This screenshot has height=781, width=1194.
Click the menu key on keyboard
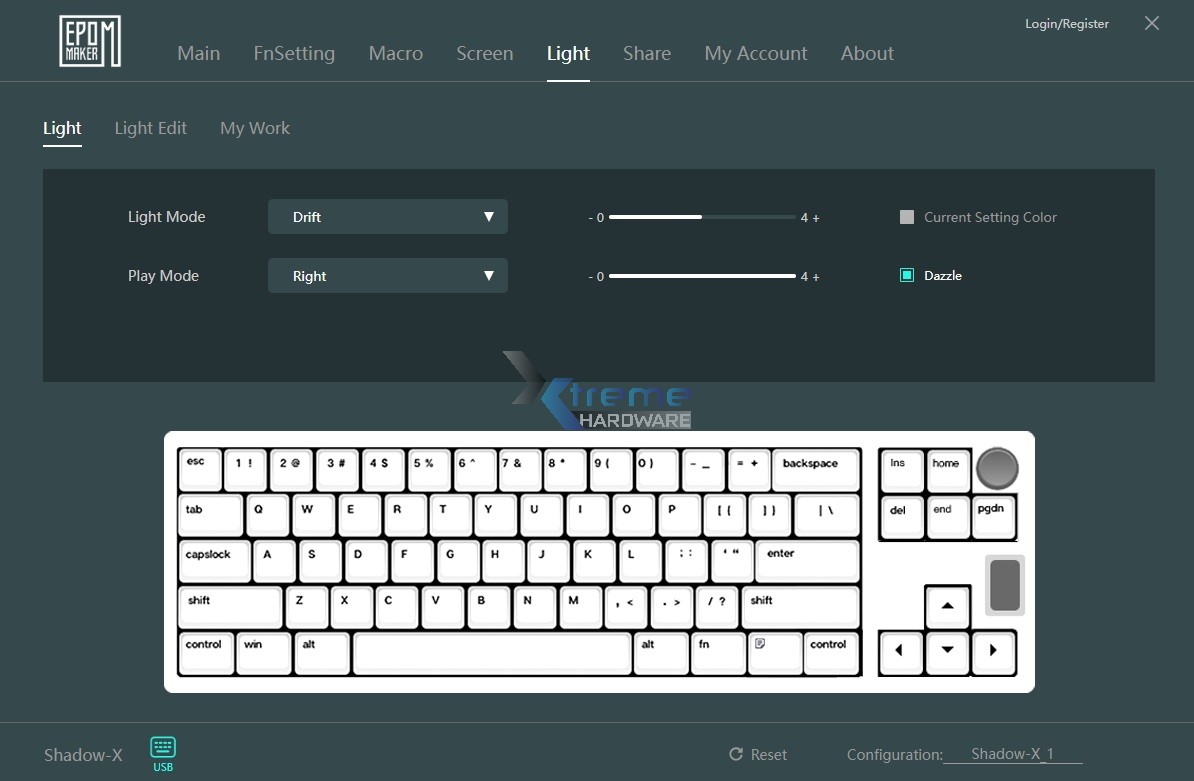point(775,651)
